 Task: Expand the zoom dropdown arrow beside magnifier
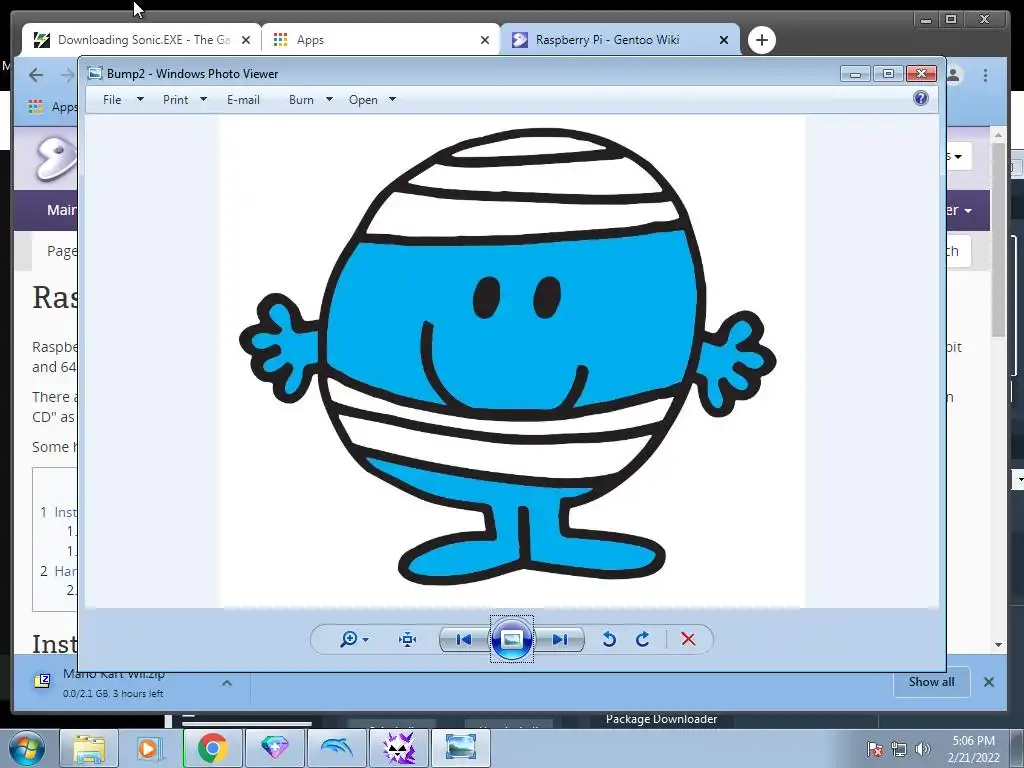click(366, 640)
